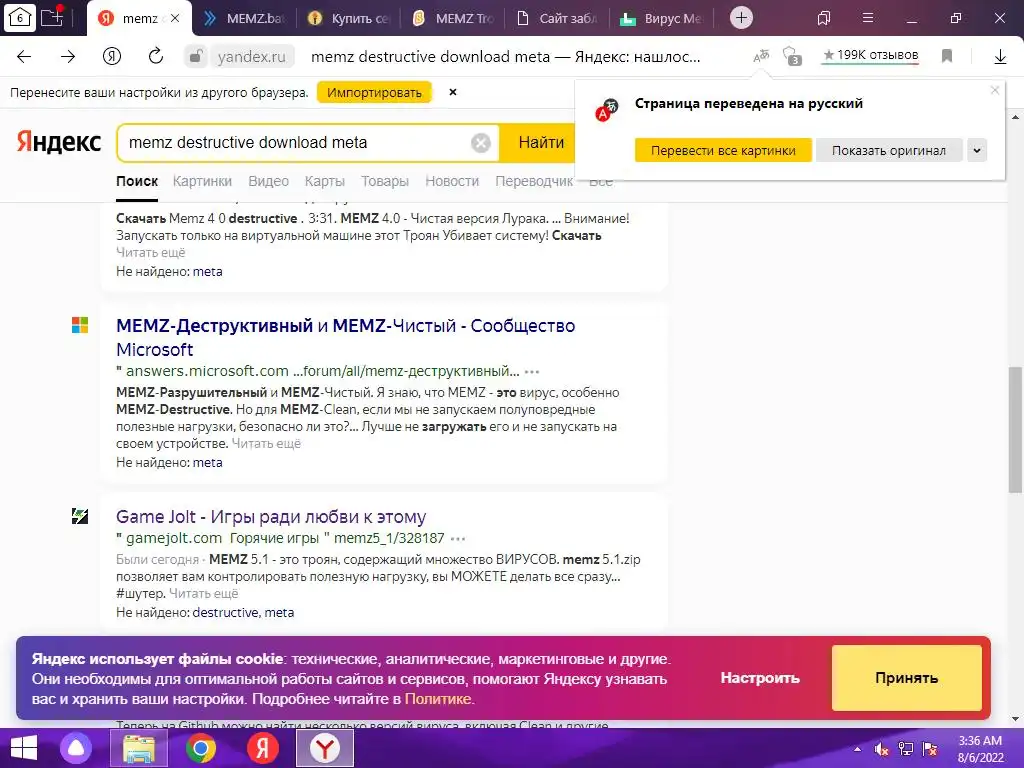The image size is (1024, 768).
Task: Open the tab counter home icon
Action: (20, 18)
